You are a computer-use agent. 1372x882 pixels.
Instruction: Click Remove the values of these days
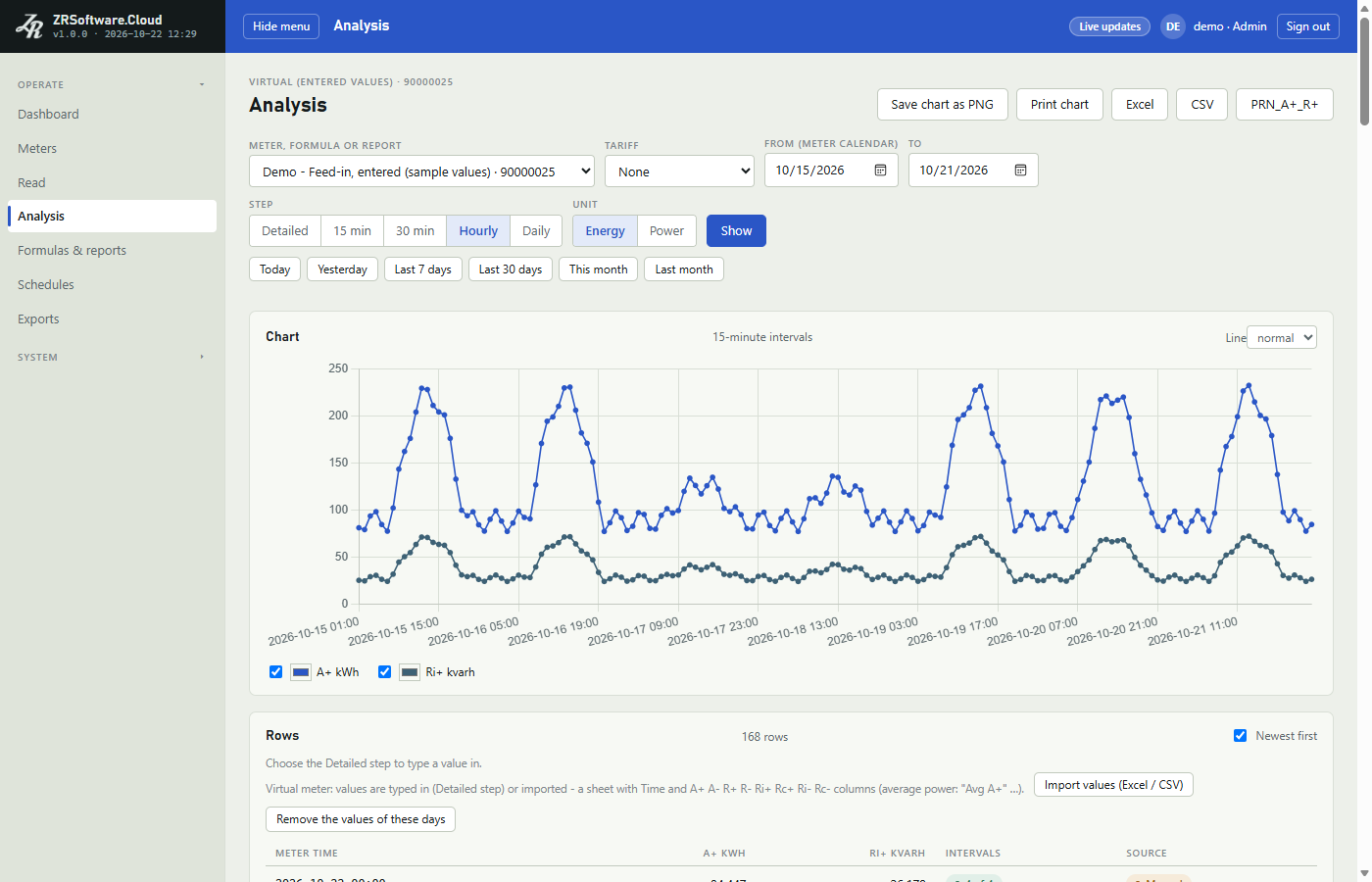tap(361, 819)
